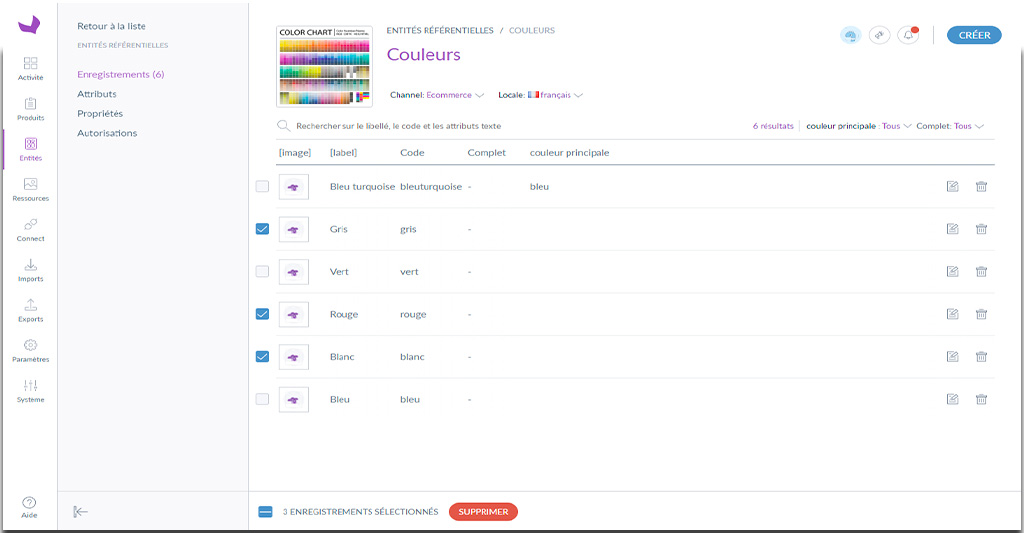
Task: Open the Channel Ecommerce dropdown
Action: 437,95
